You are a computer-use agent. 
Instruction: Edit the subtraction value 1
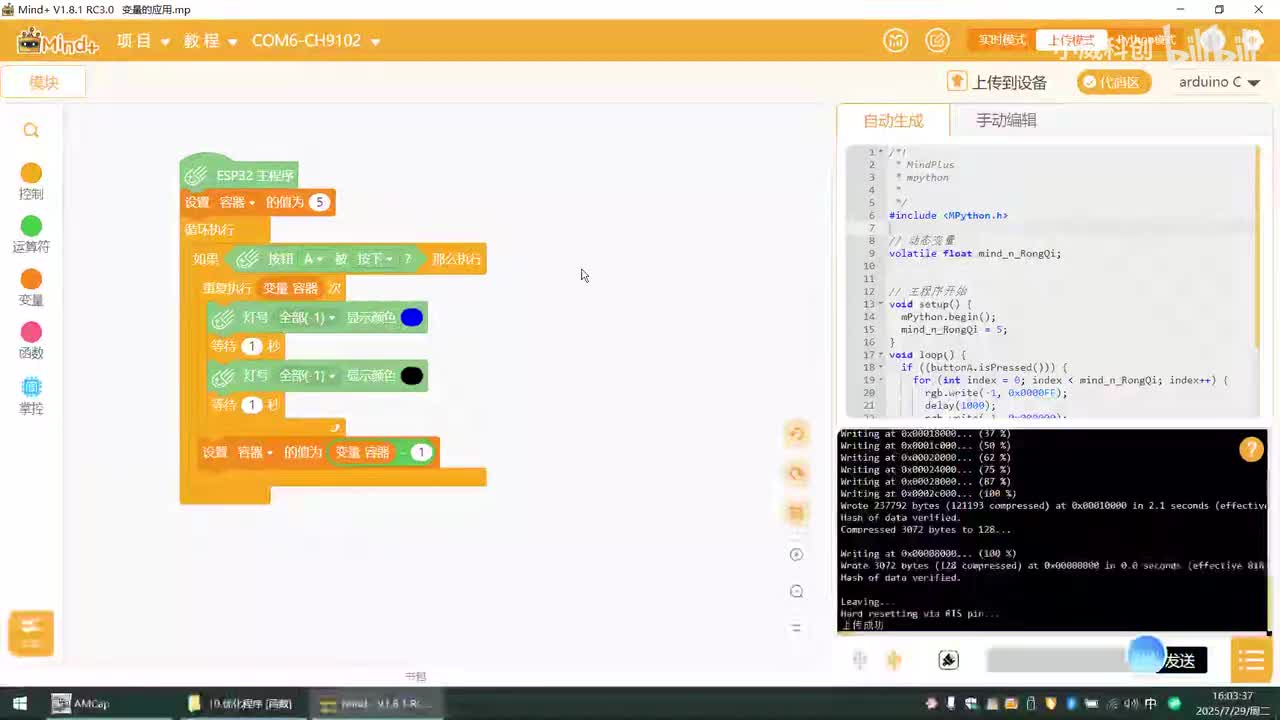point(421,452)
